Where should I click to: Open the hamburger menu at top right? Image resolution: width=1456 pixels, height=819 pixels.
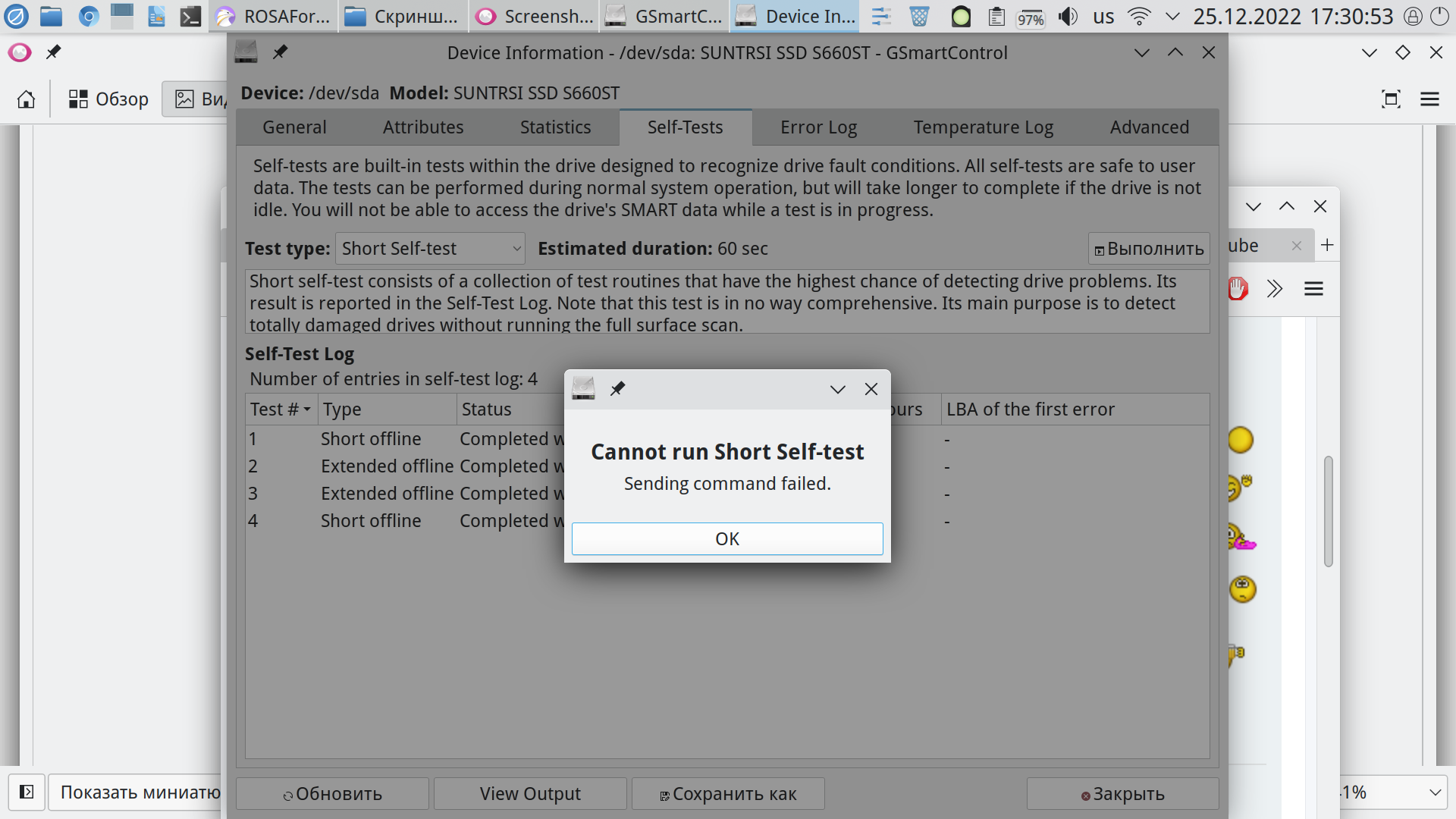tap(1429, 99)
